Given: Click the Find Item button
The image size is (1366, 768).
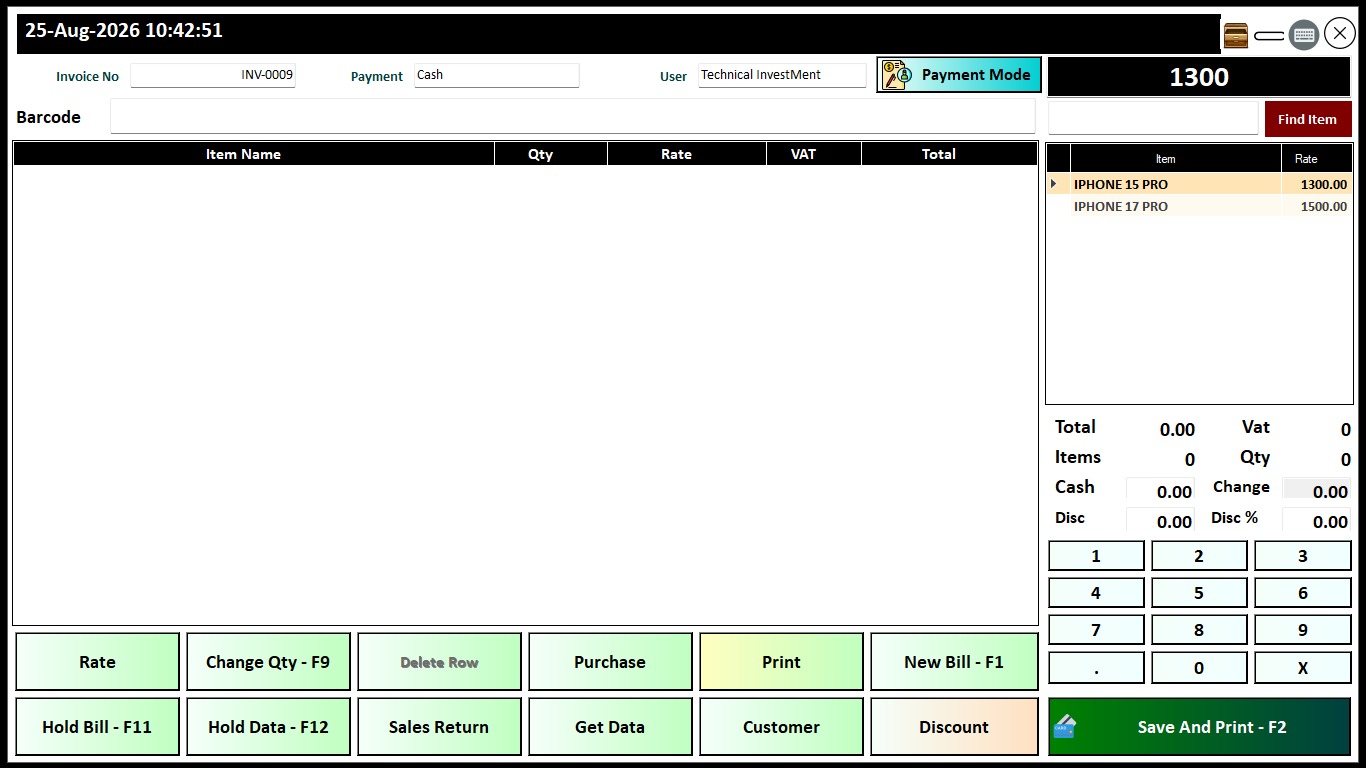Looking at the screenshot, I should click(1307, 119).
